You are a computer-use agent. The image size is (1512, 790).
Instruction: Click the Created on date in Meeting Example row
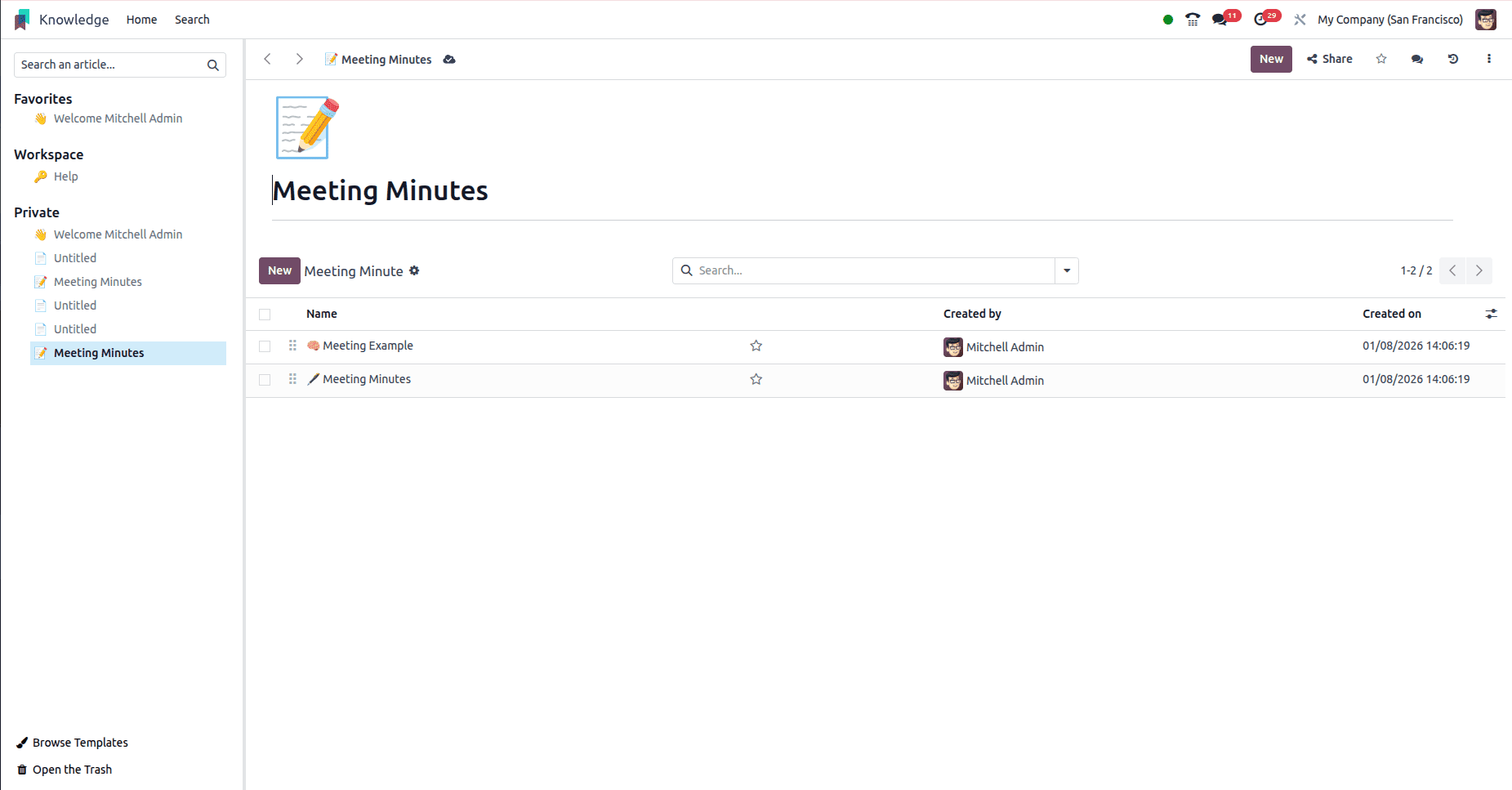[1416, 346]
